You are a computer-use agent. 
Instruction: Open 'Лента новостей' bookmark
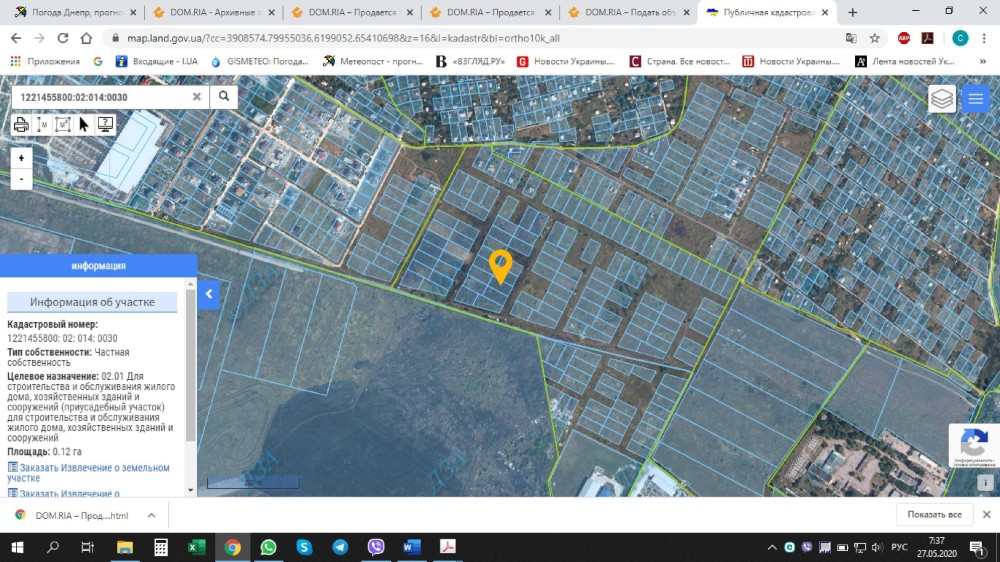click(906, 61)
